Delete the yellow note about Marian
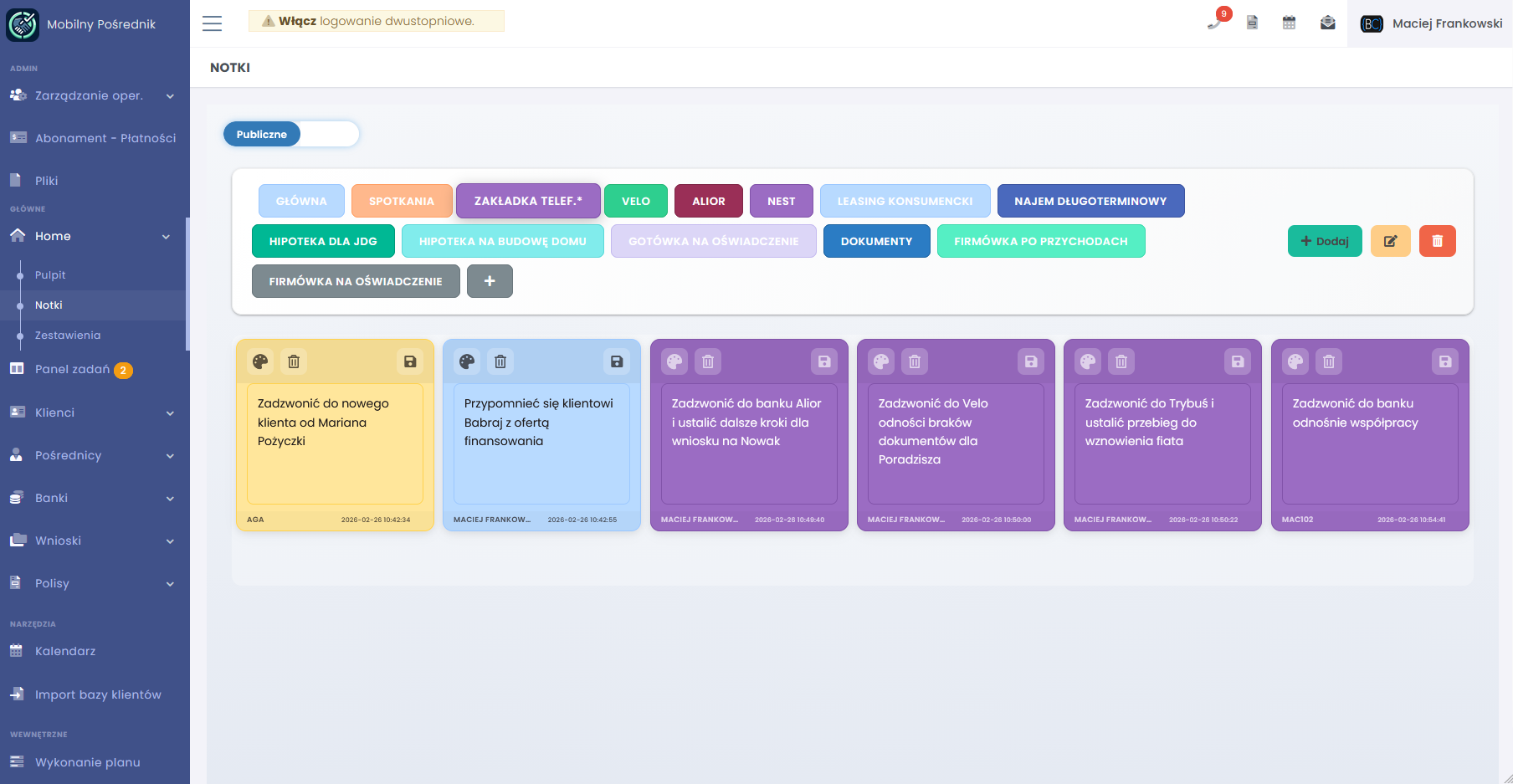This screenshot has height=784, width=1513. [294, 361]
